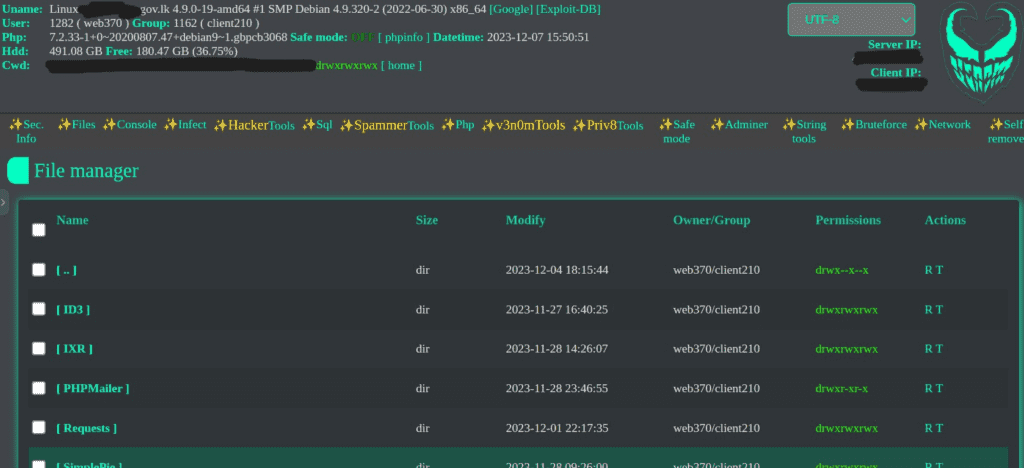Open the String tools menu item

click(x=804, y=131)
